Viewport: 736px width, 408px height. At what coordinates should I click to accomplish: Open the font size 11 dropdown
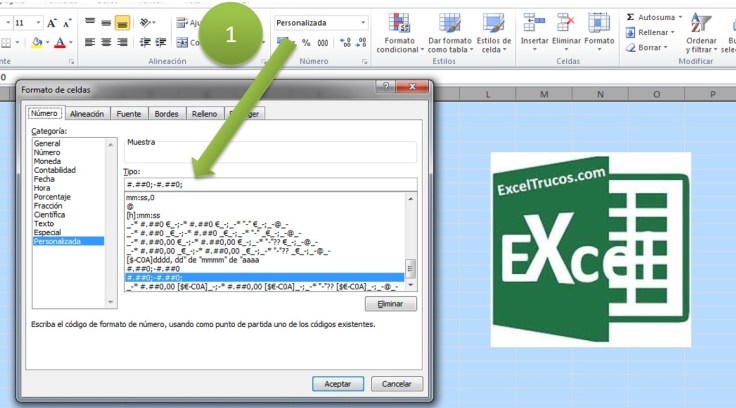click(x=38, y=23)
